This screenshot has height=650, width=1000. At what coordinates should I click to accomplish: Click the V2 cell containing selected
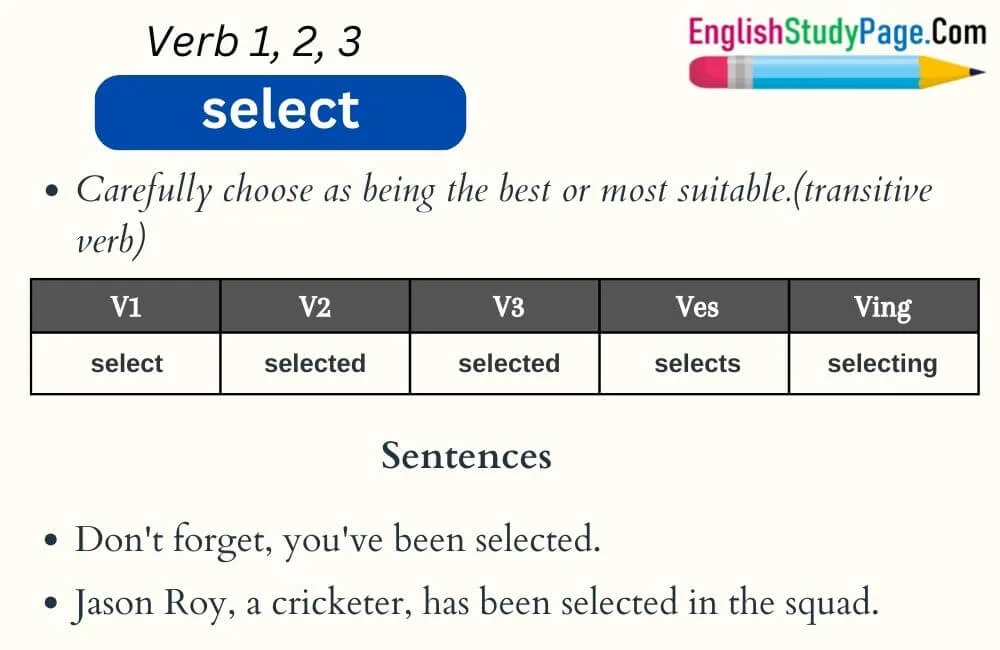coord(315,364)
